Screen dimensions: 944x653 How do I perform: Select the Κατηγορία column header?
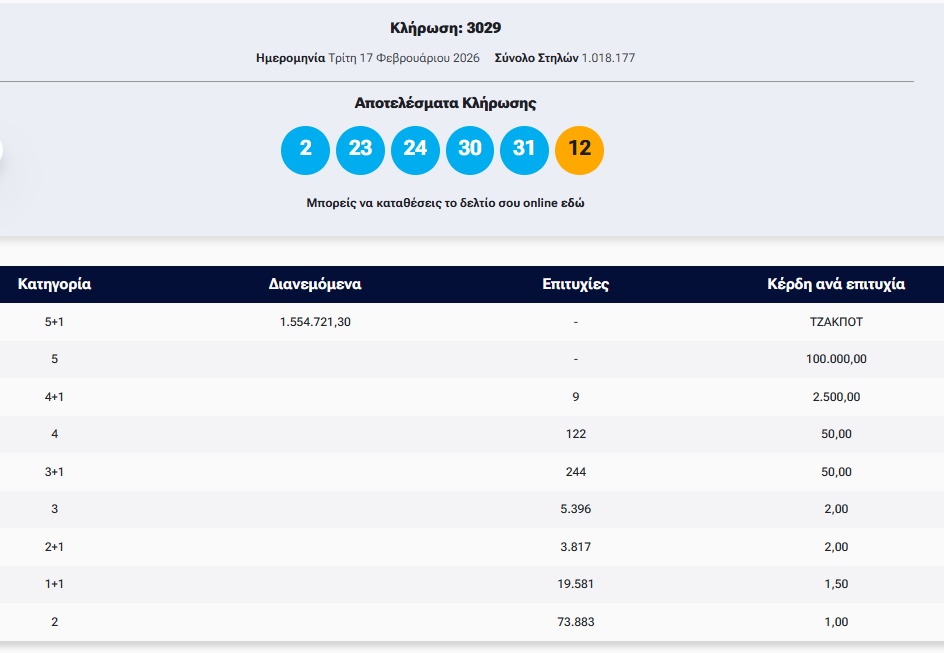[x=55, y=284]
